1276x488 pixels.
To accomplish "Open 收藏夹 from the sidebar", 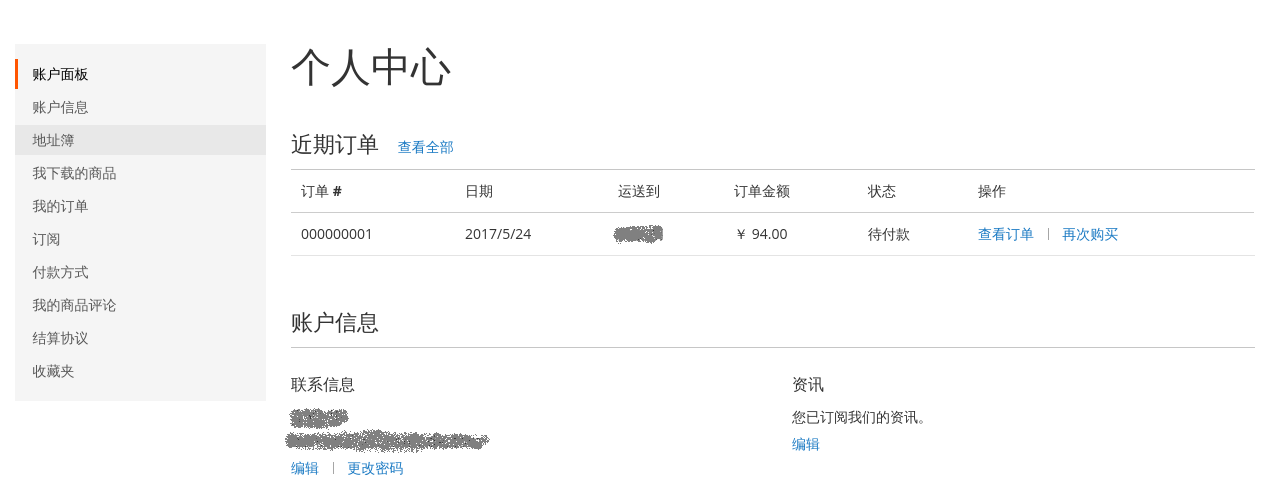I will coord(140,371).
